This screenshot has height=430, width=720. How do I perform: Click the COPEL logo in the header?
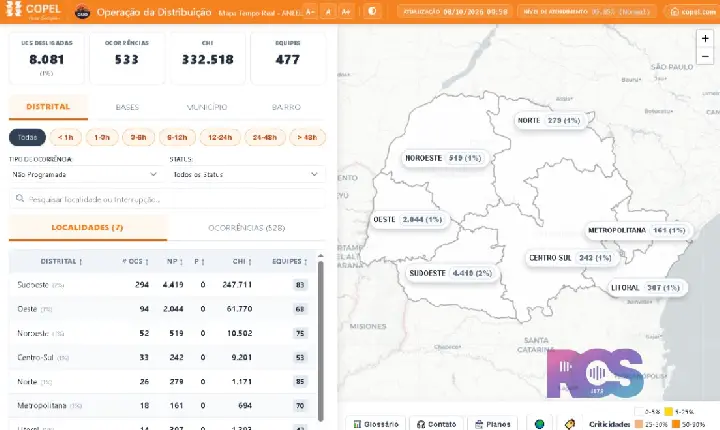(x=33, y=11)
